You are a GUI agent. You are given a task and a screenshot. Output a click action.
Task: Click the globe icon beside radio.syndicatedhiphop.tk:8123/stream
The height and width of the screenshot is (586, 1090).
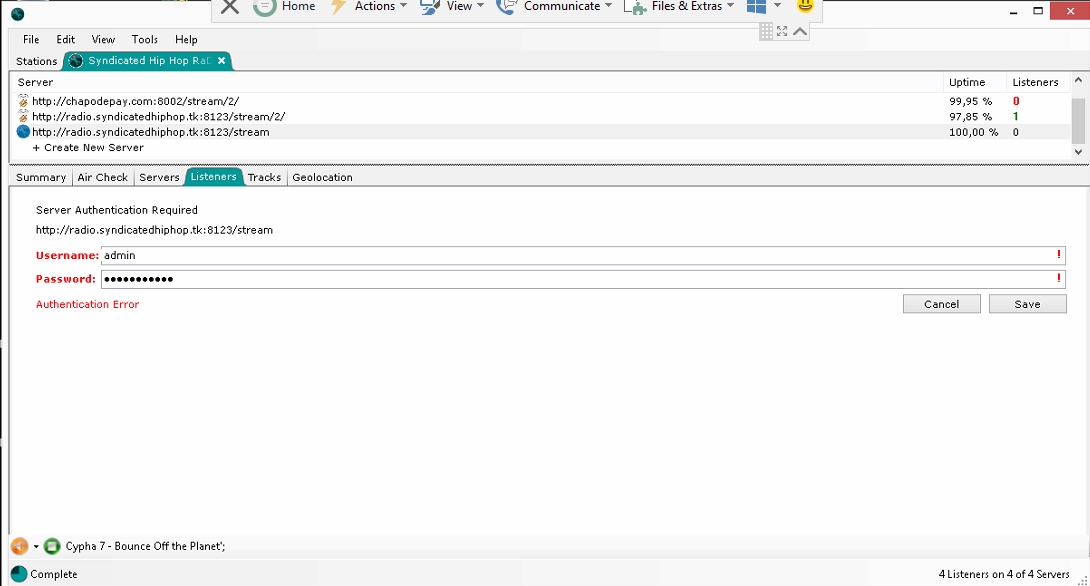(x=23, y=132)
